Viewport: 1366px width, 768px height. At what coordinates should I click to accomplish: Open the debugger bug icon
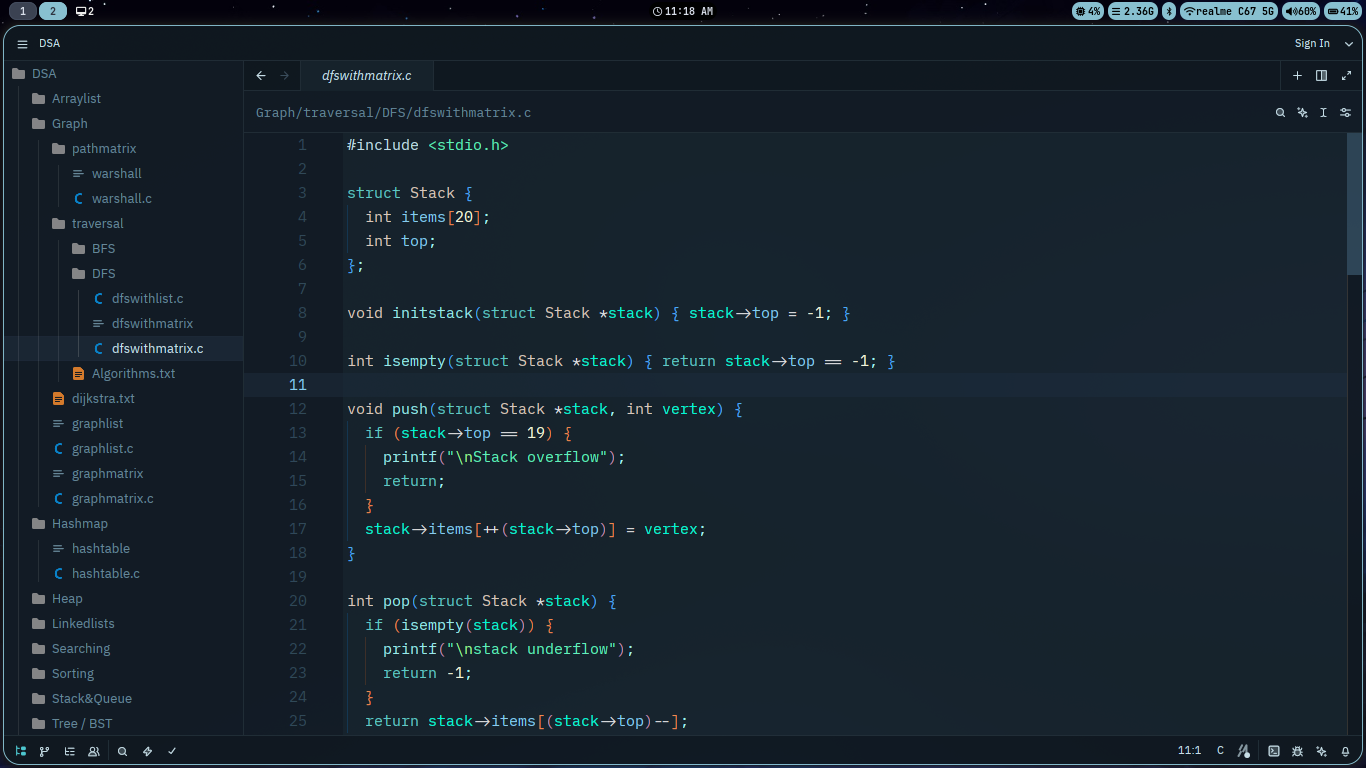coord(1298,751)
